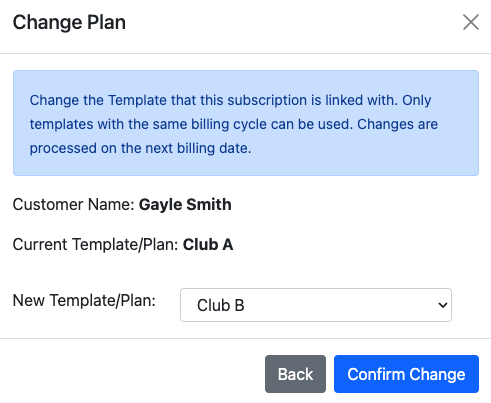Dismiss the dialog with the X icon
This screenshot has width=491, height=403.
[471, 22]
